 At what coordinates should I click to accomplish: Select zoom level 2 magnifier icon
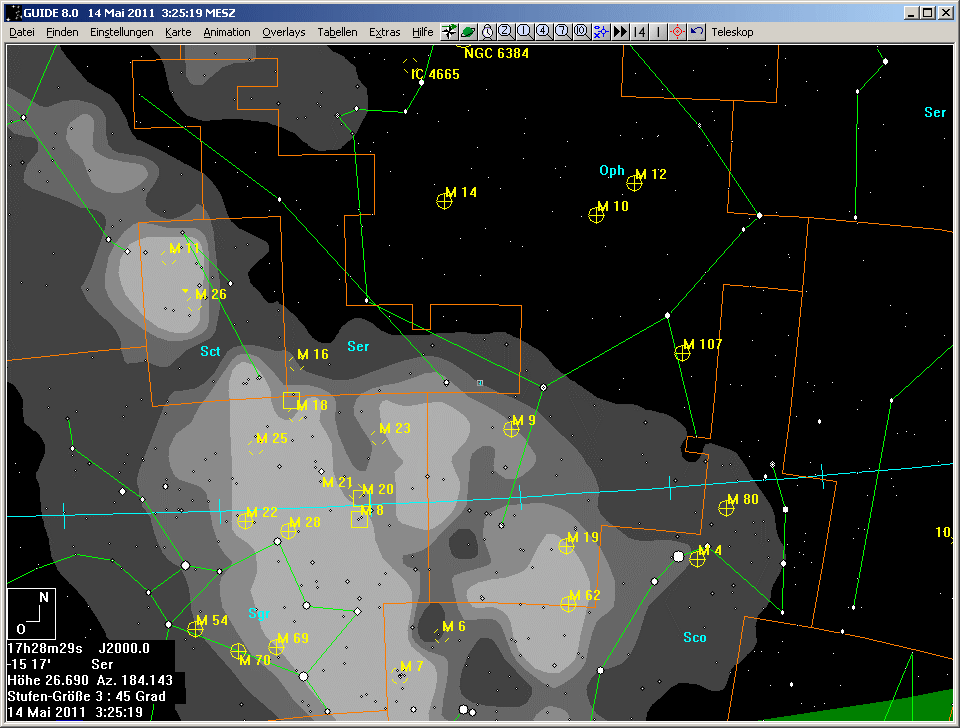[x=505, y=32]
